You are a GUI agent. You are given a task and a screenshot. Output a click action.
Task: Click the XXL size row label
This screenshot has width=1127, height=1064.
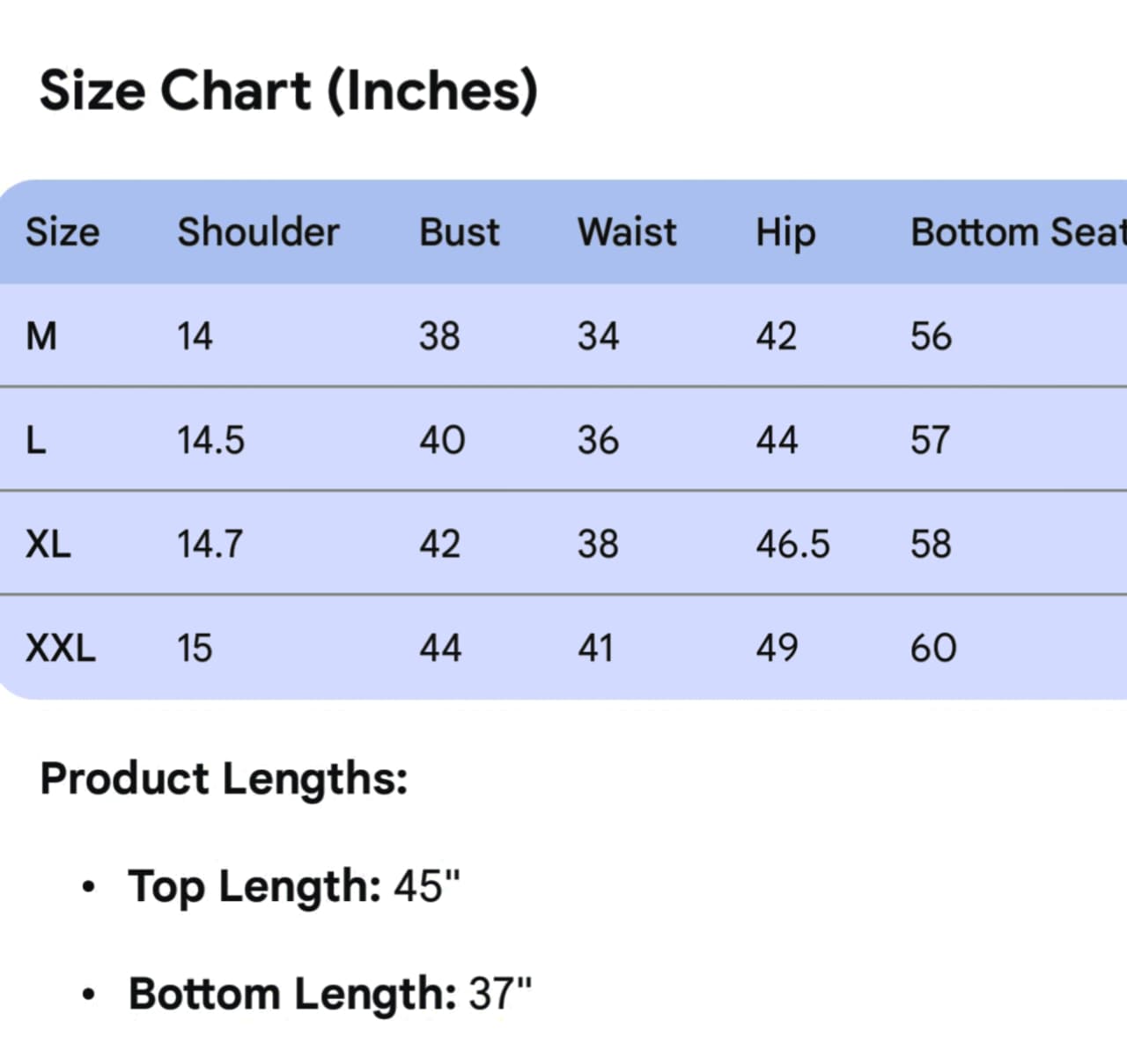click(x=60, y=648)
